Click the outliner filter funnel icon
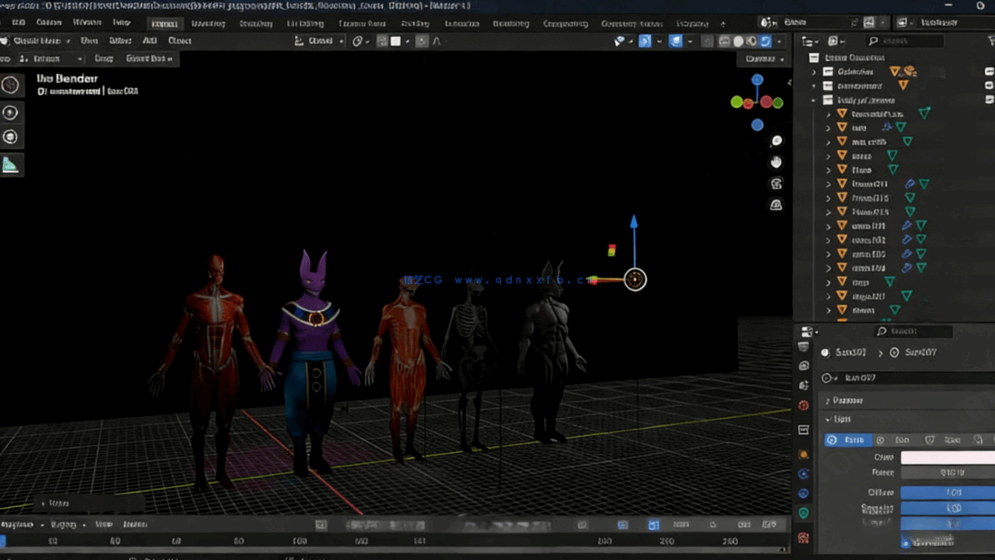 (991, 41)
